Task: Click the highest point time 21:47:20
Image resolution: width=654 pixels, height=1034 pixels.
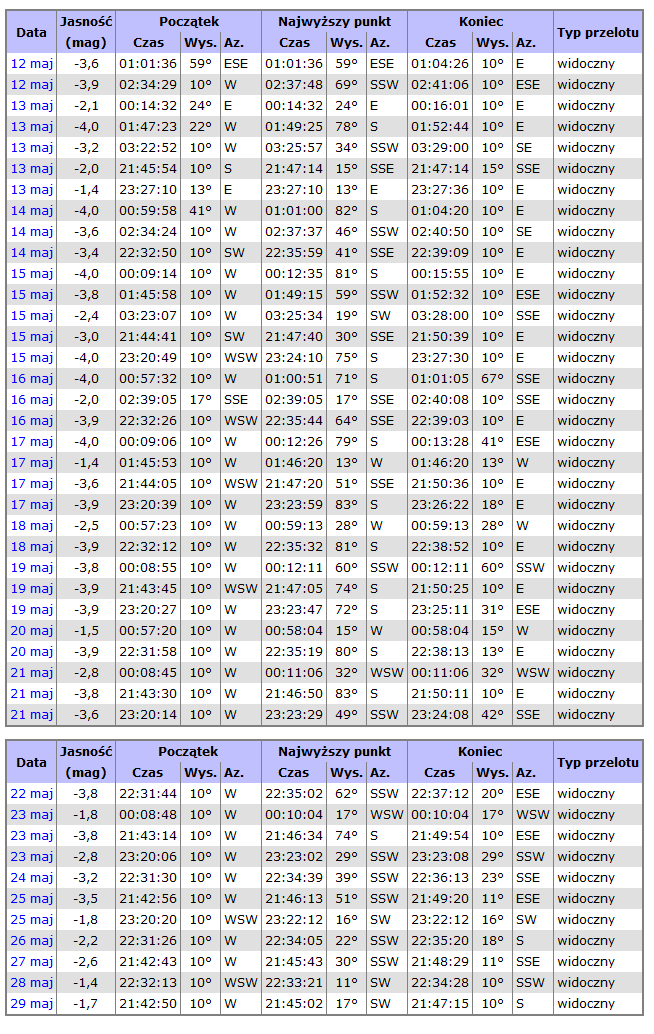Action: [x=294, y=484]
